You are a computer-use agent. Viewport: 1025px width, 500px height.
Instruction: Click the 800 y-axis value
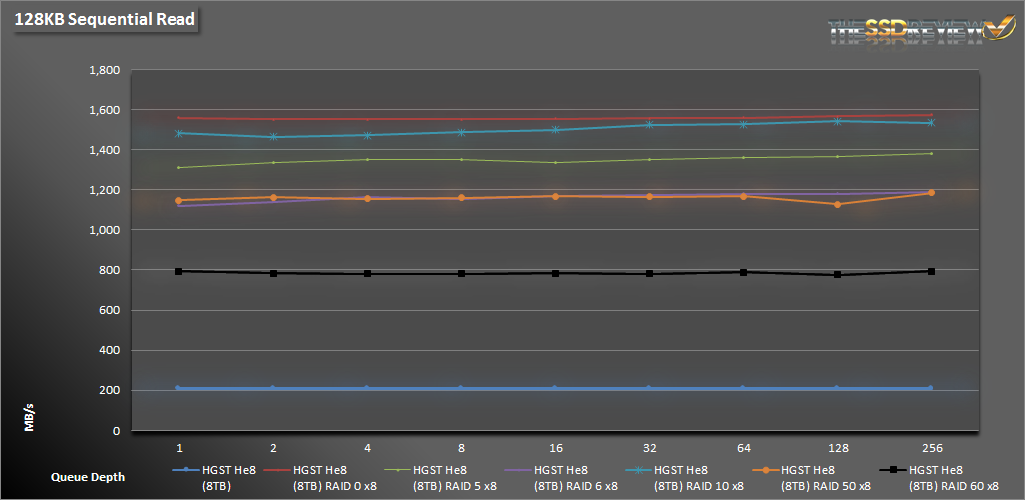(x=111, y=271)
